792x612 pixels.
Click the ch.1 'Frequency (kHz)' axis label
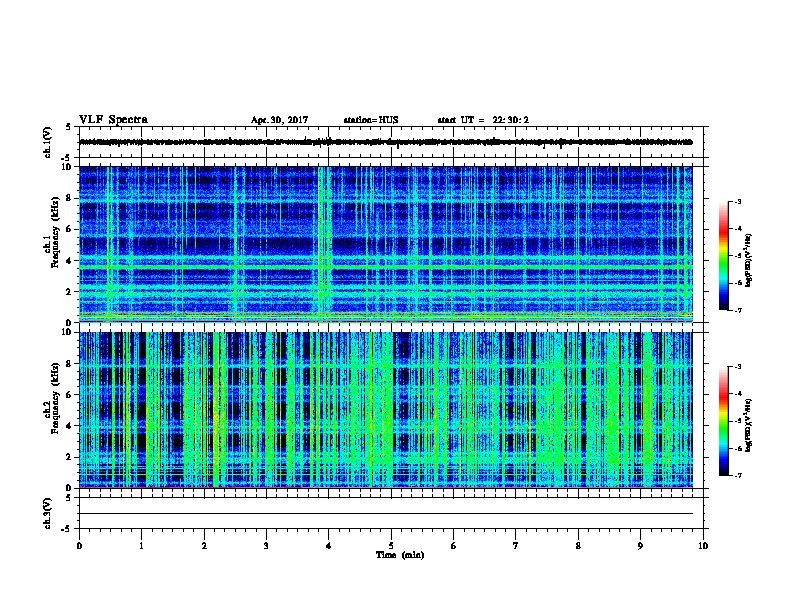pos(55,233)
